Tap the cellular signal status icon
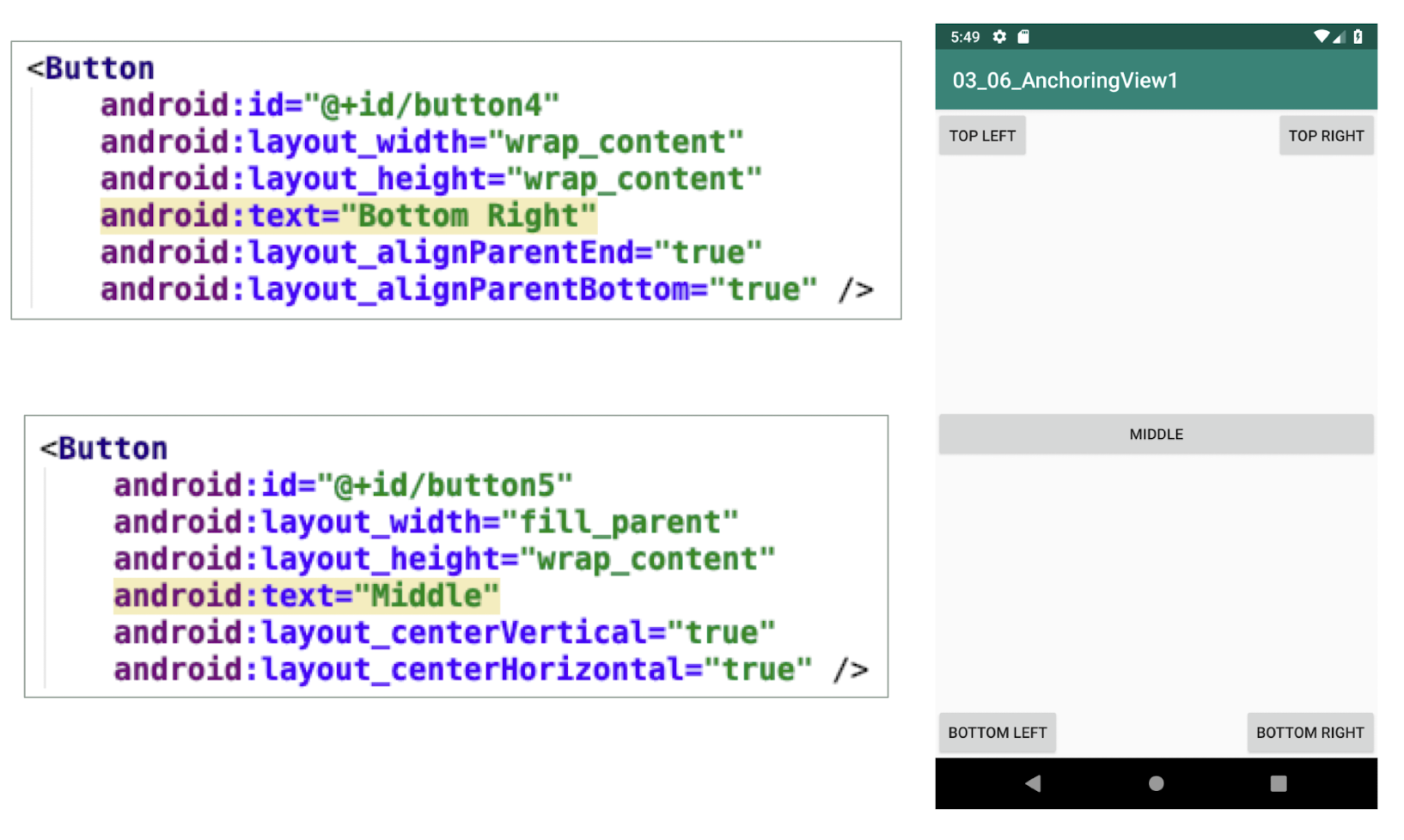 click(x=1339, y=37)
